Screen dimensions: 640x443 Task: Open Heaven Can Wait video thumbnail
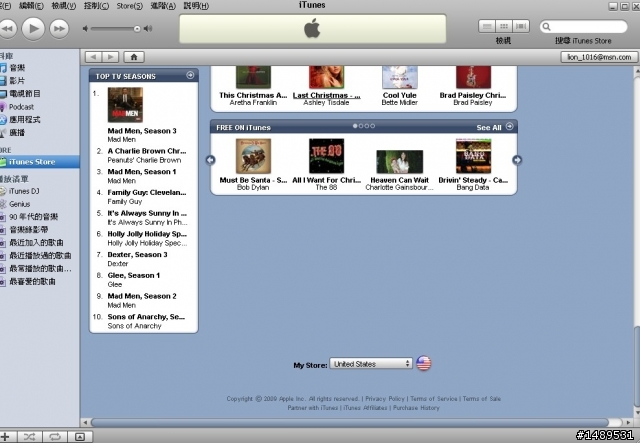tap(400, 162)
